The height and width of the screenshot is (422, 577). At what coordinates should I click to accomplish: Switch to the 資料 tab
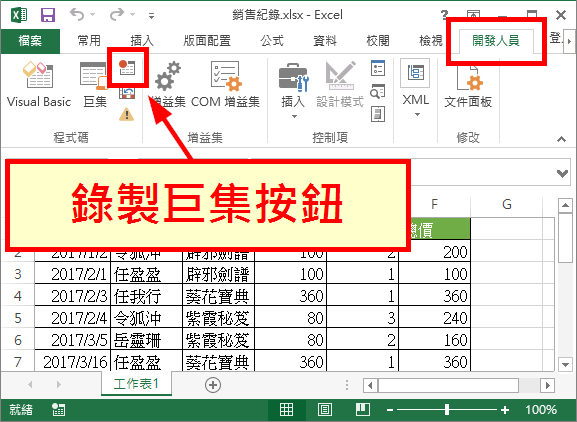pyautogui.click(x=325, y=40)
